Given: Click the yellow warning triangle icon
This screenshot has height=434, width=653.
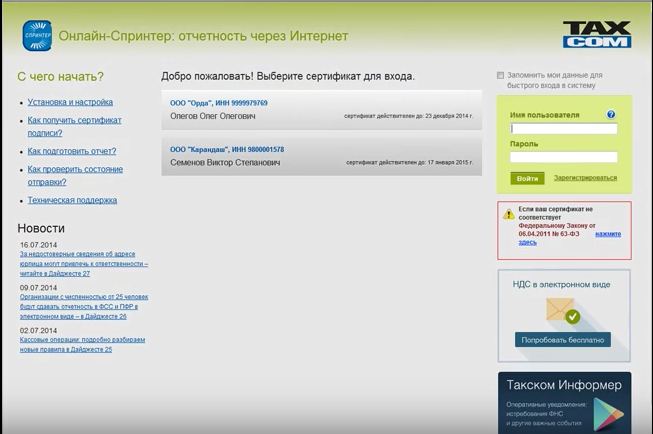Looking at the screenshot, I should [508, 214].
